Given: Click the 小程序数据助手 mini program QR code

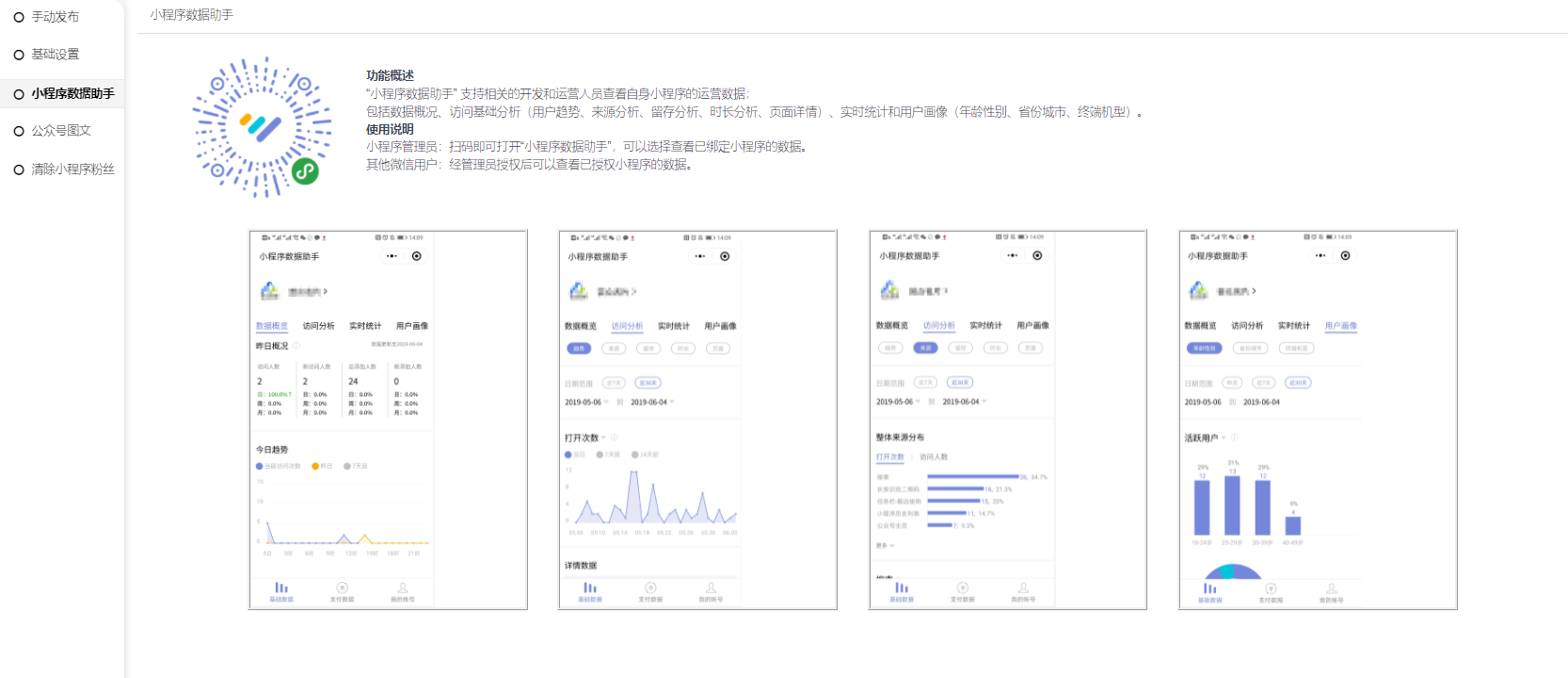Looking at the screenshot, I should [262, 126].
